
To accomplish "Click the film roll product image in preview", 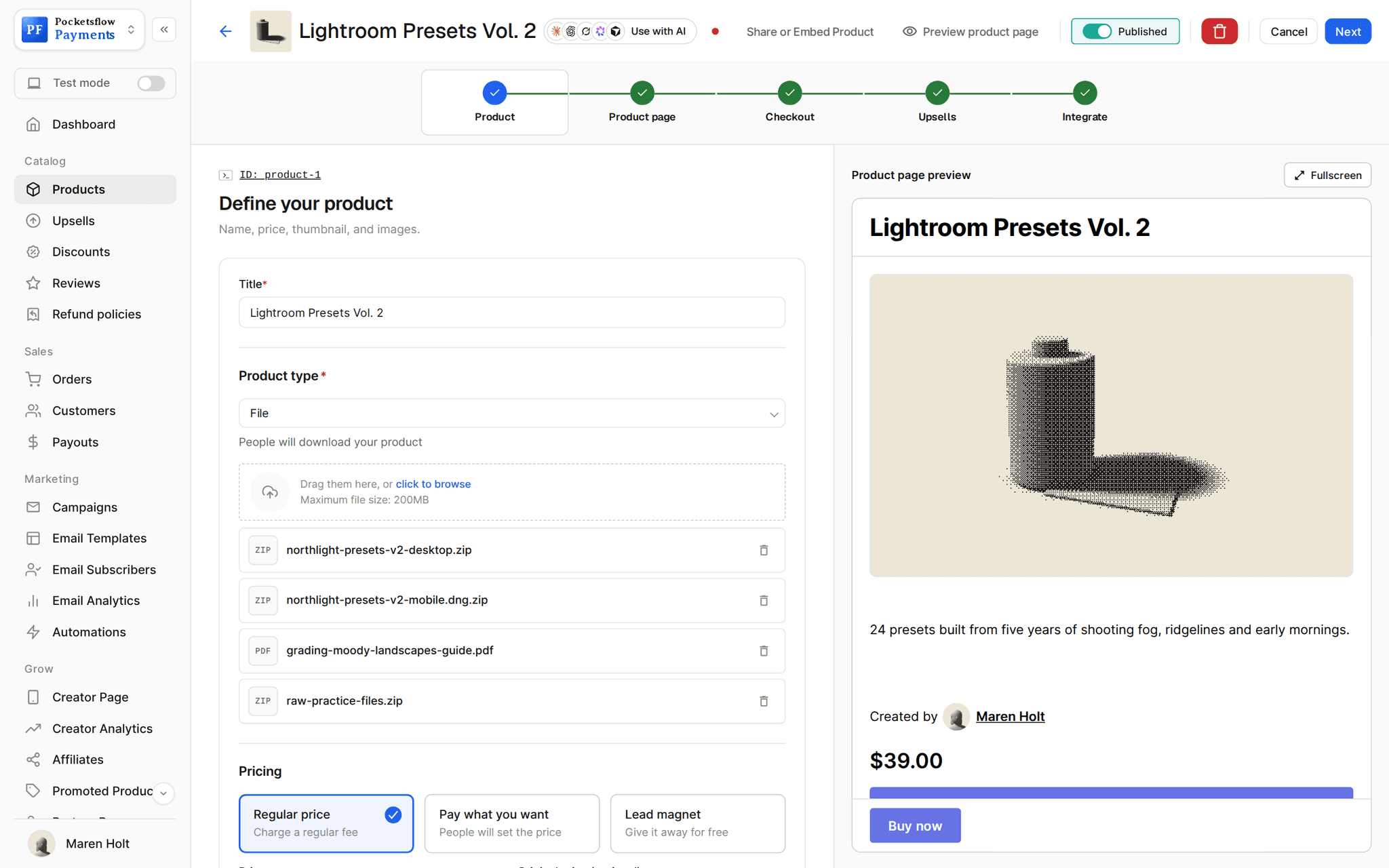I will (1111, 425).
